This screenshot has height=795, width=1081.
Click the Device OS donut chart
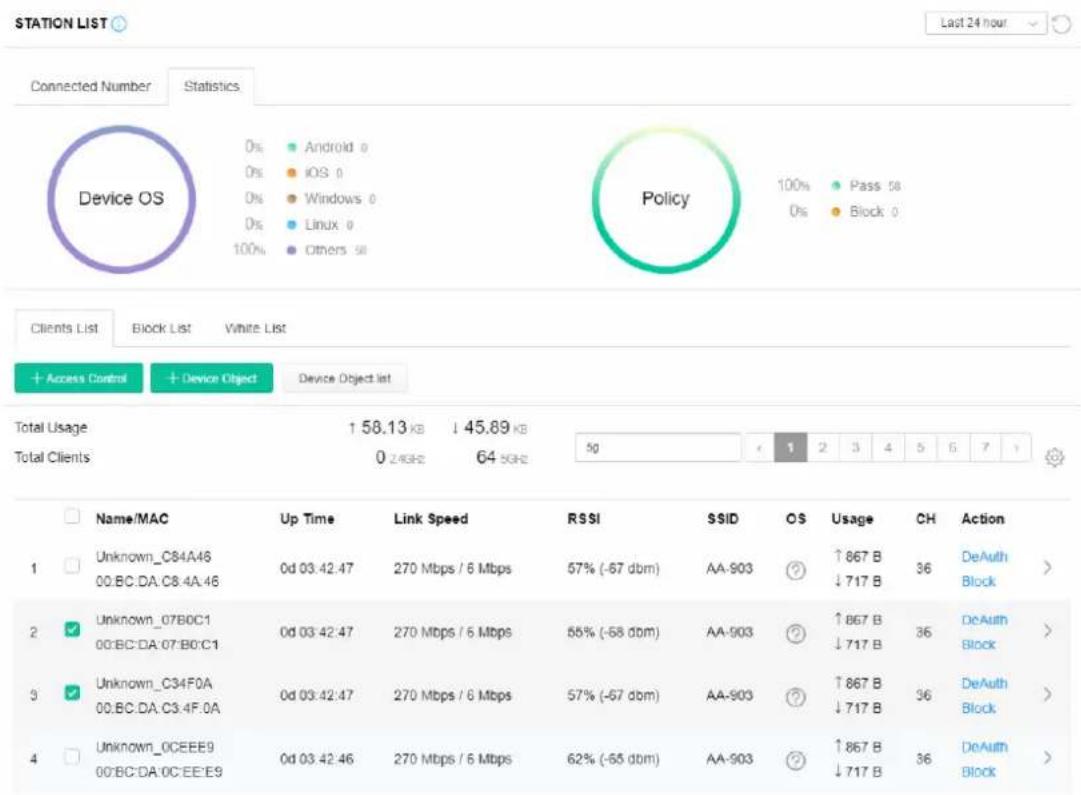pos(121,199)
